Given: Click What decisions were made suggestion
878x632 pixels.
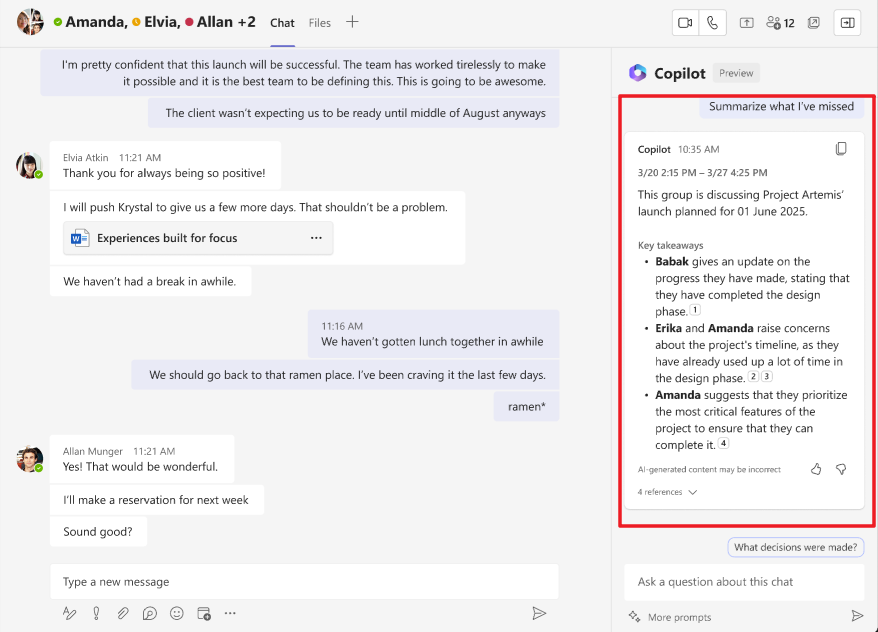Looking at the screenshot, I should click(x=796, y=547).
